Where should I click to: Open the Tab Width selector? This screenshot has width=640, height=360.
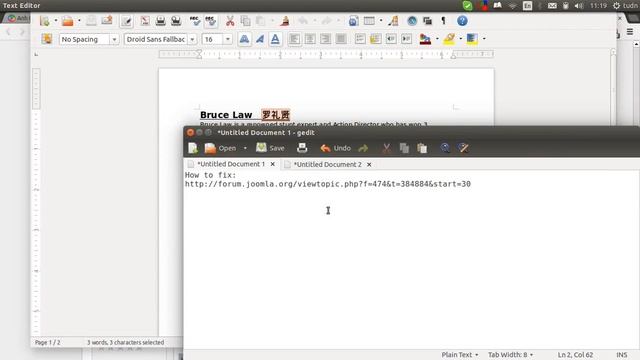click(511, 355)
